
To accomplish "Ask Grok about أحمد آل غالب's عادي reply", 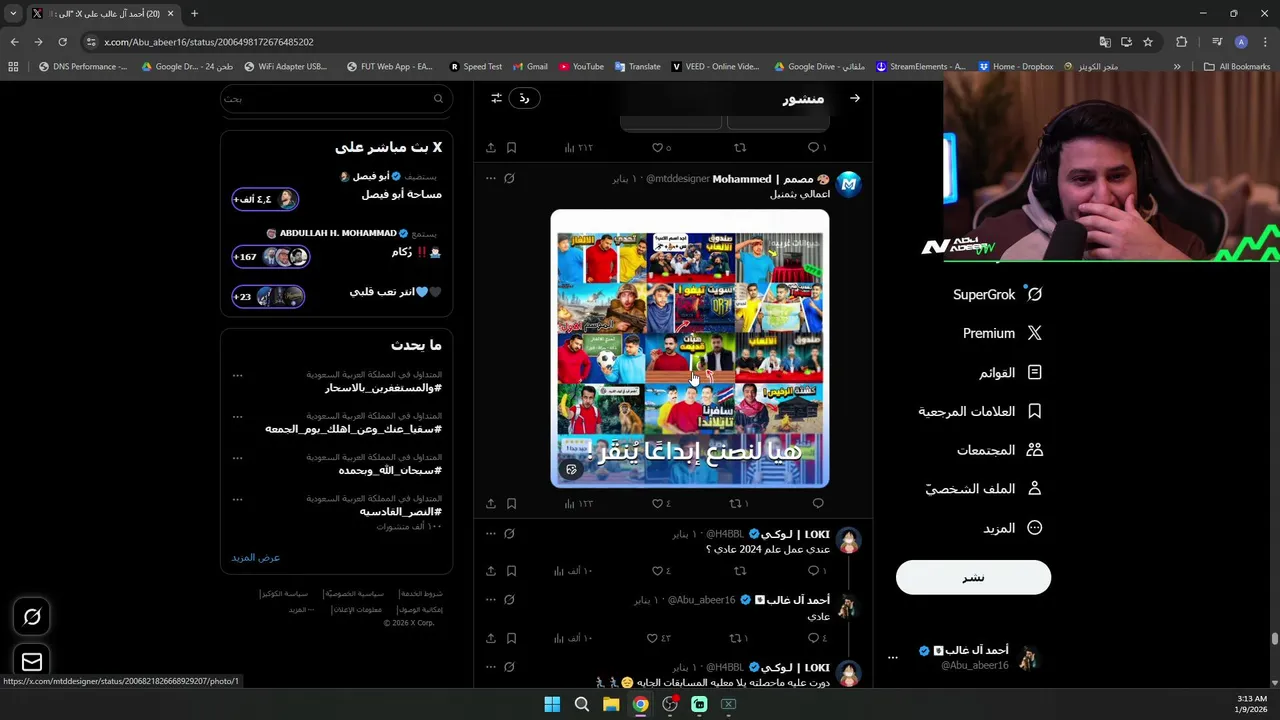I will click(509, 600).
